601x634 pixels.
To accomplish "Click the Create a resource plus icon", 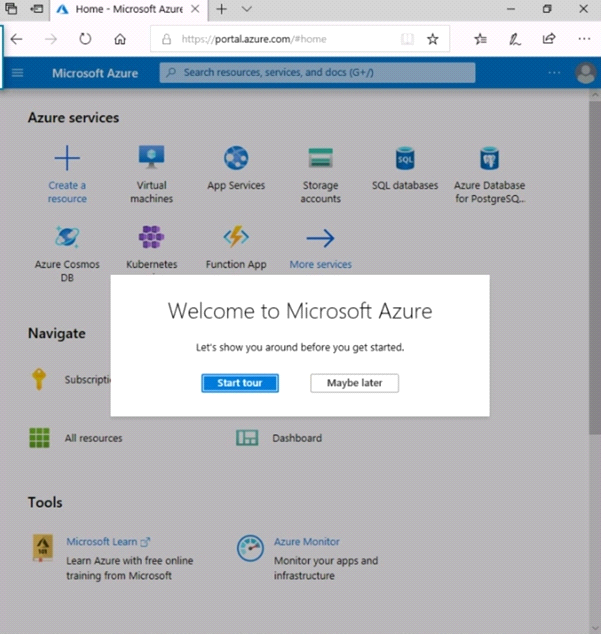I will tap(67, 158).
